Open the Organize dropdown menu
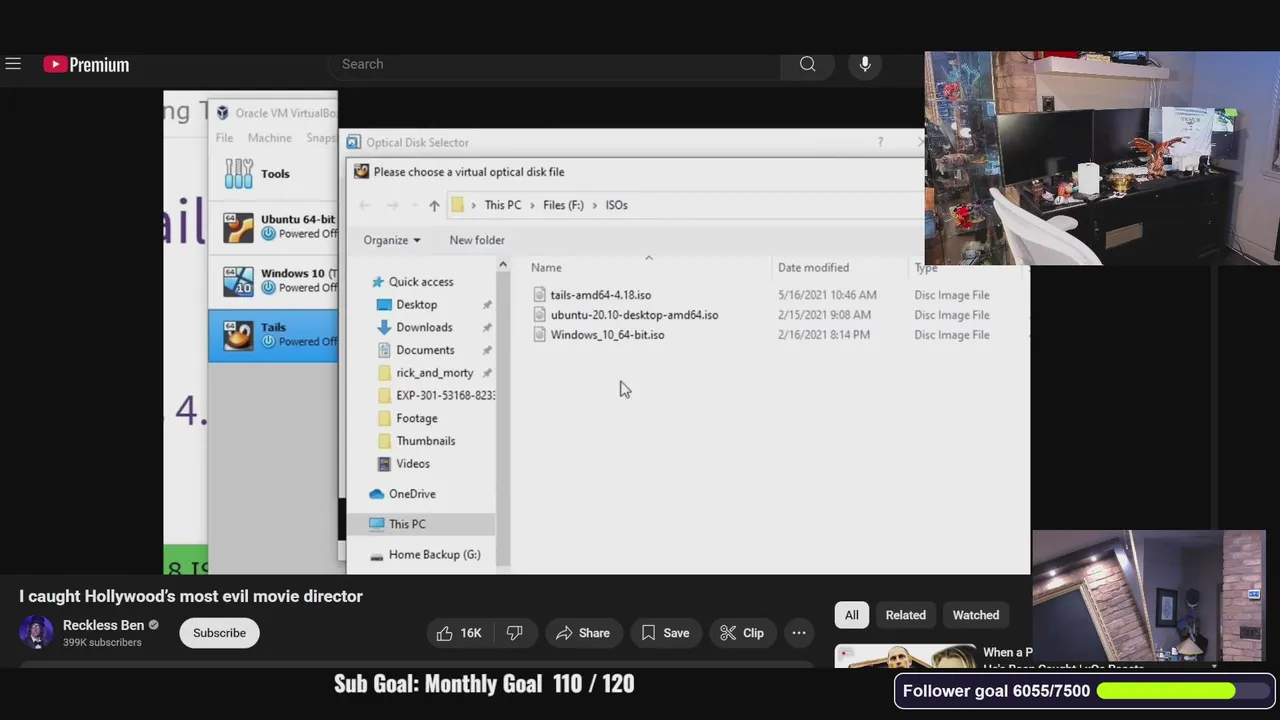 pos(392,240)
